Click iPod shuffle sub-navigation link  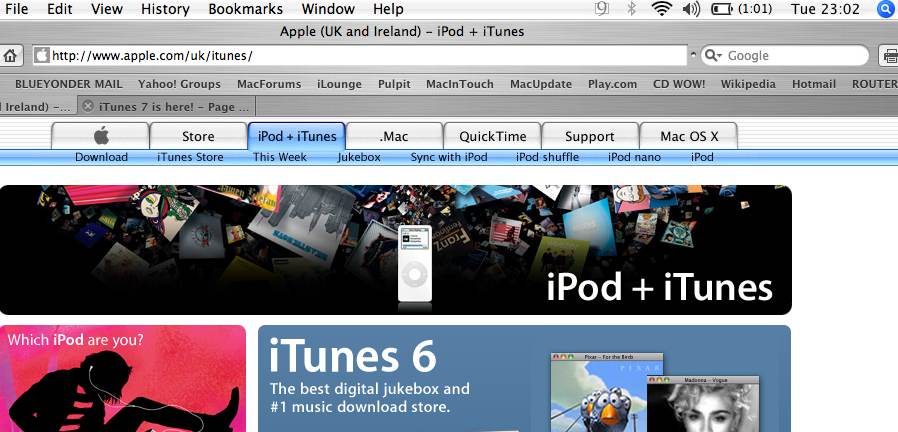coord(548,157)
